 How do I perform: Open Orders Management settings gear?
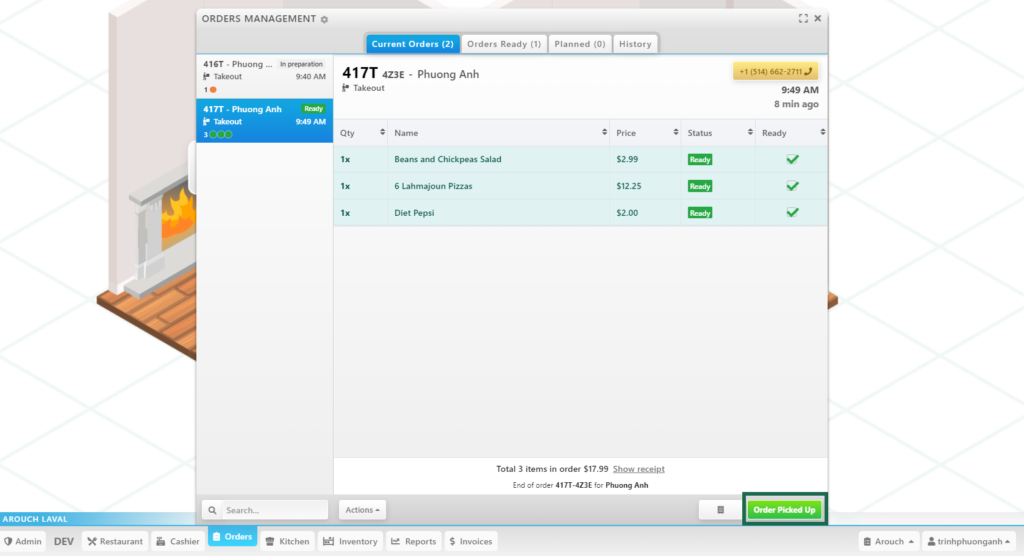pos(324,19)
